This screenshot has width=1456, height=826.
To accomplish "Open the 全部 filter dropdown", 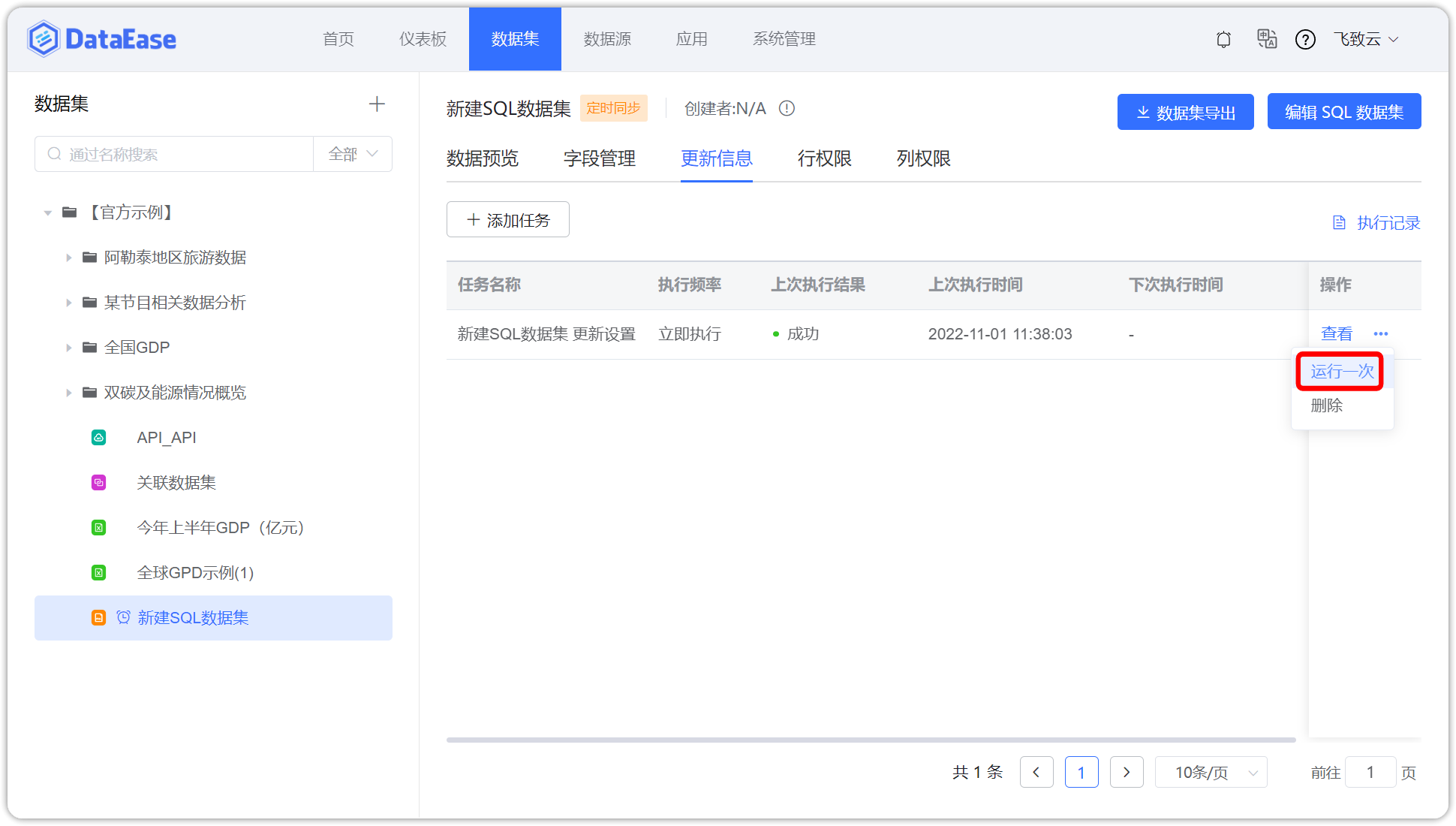I will pos(352,153).
